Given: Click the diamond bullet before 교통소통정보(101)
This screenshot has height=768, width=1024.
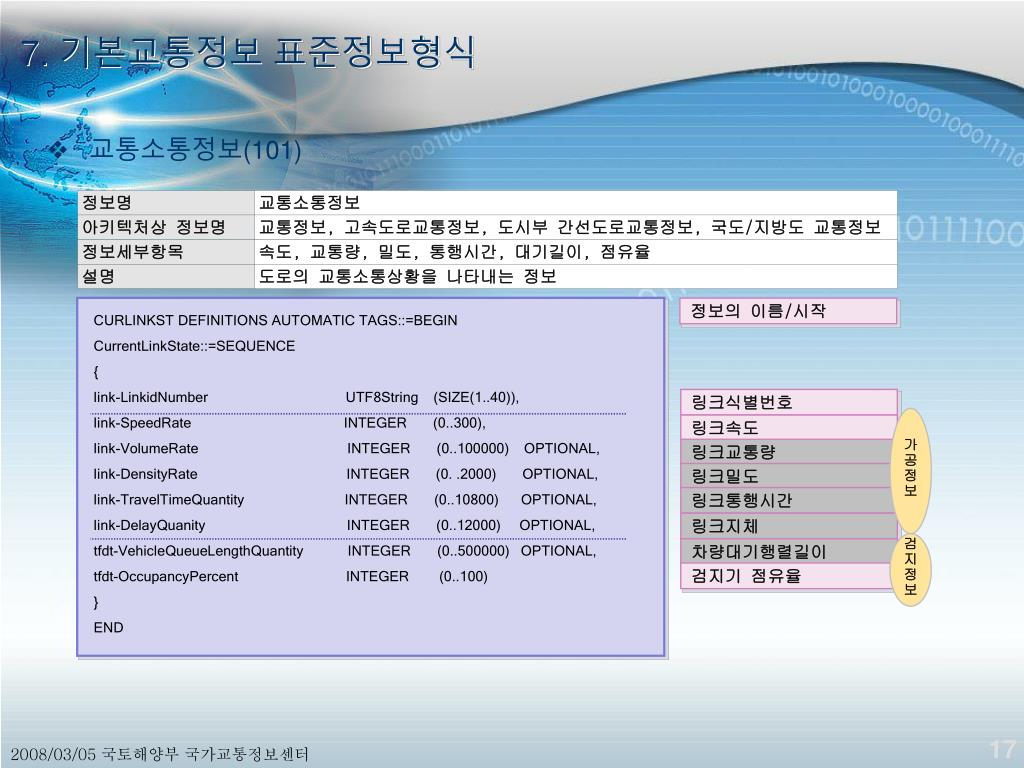Looking at the screenshot, I should 59,150.
